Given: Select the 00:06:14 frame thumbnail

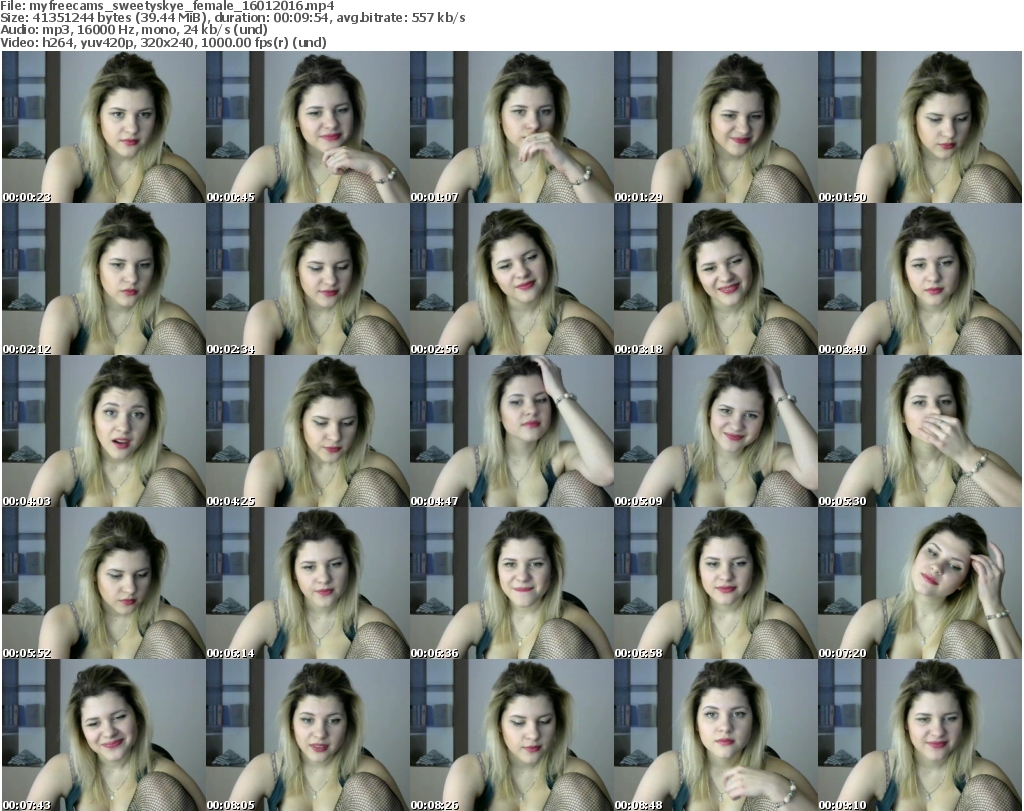Looking at the screenshot, I should click(x=308, y=583).
